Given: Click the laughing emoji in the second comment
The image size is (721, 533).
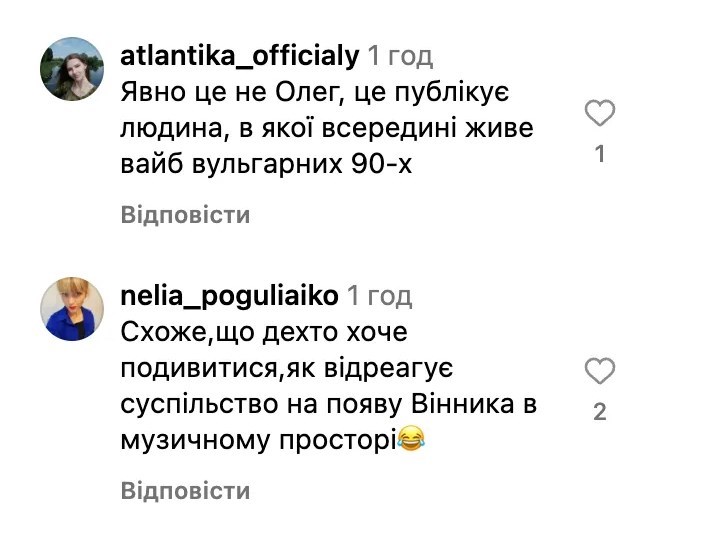Looking at the screenshot, I should (411, 439).
